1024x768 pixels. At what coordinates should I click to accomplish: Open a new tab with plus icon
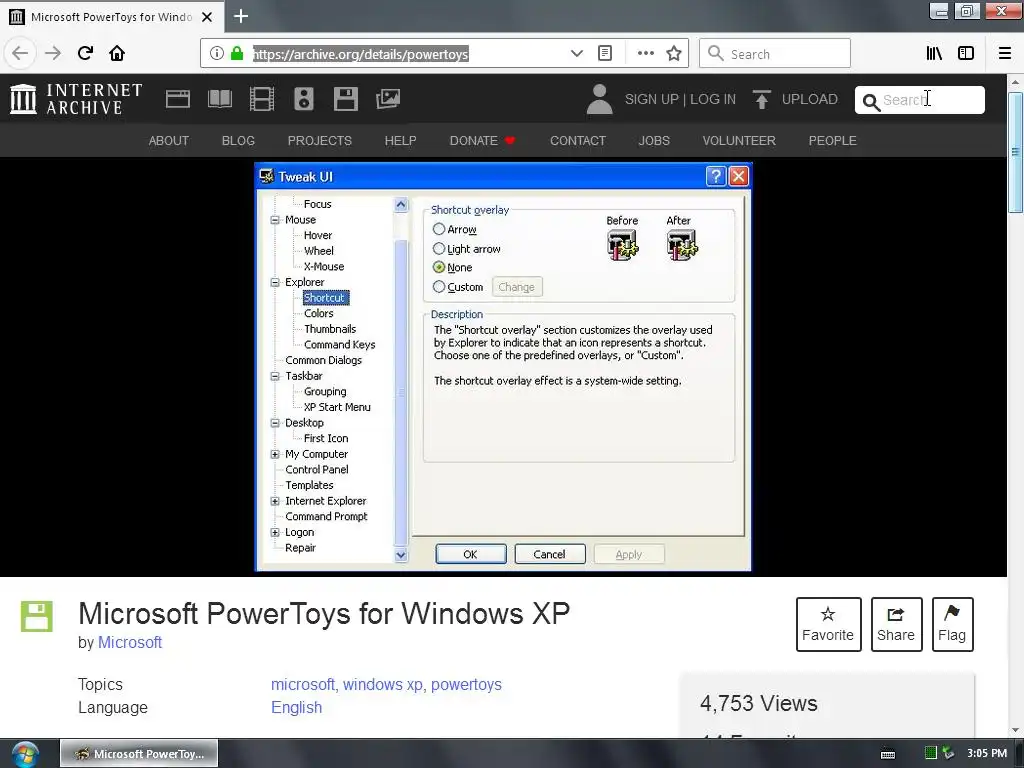click(241, 16)
